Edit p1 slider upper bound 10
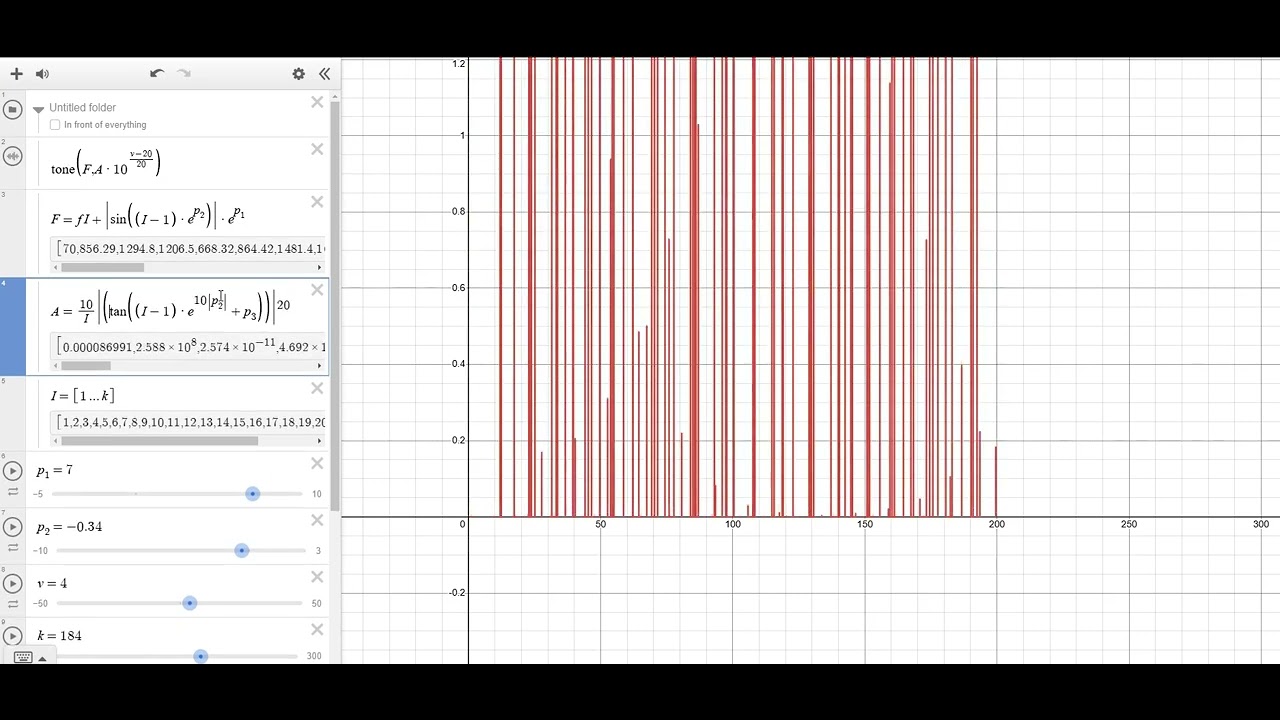This screenshot has height=720, width=1280. (x=316, y=494)
